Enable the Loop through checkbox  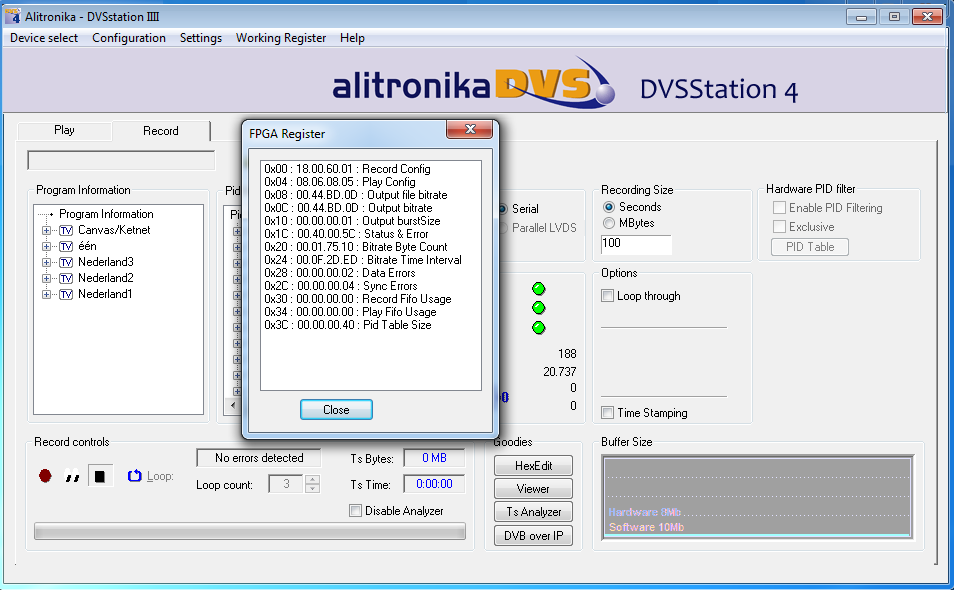608,296
